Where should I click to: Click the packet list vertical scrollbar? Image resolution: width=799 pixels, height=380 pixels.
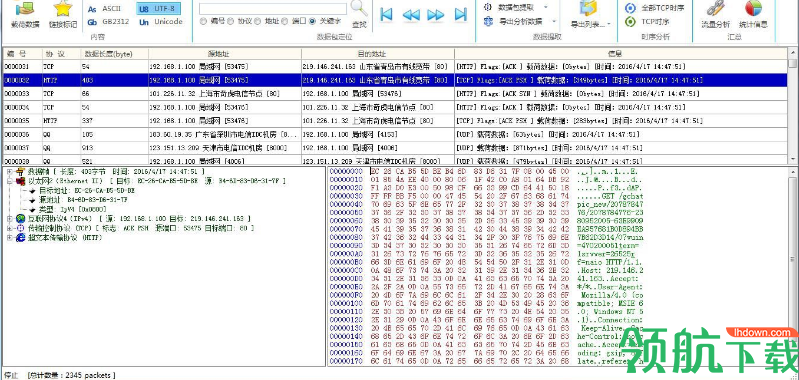792,106
